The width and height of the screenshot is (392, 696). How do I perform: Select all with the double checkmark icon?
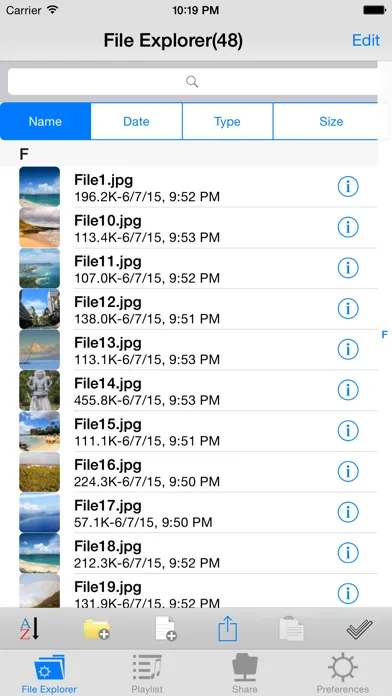(359, 629)
